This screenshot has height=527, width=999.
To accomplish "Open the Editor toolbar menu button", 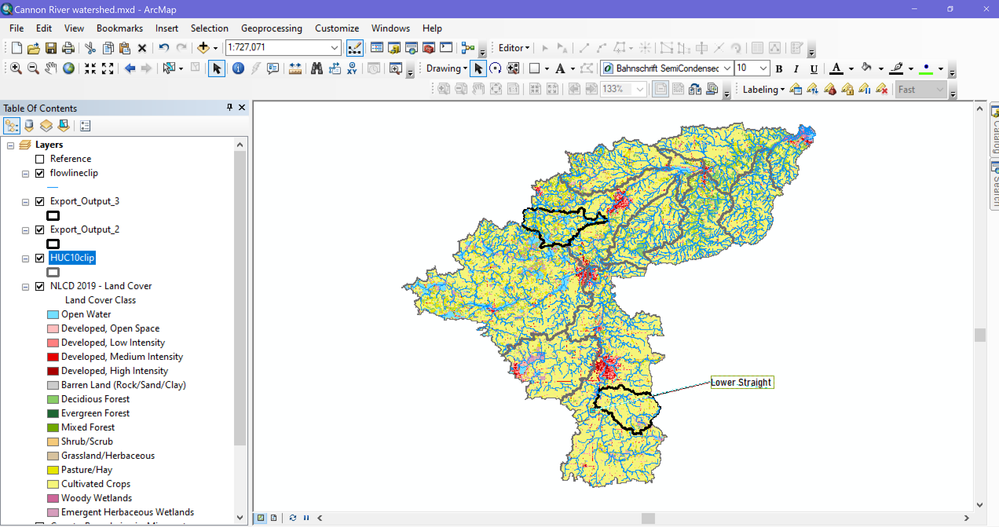I will pyautogui.click(x=515, y=48).
